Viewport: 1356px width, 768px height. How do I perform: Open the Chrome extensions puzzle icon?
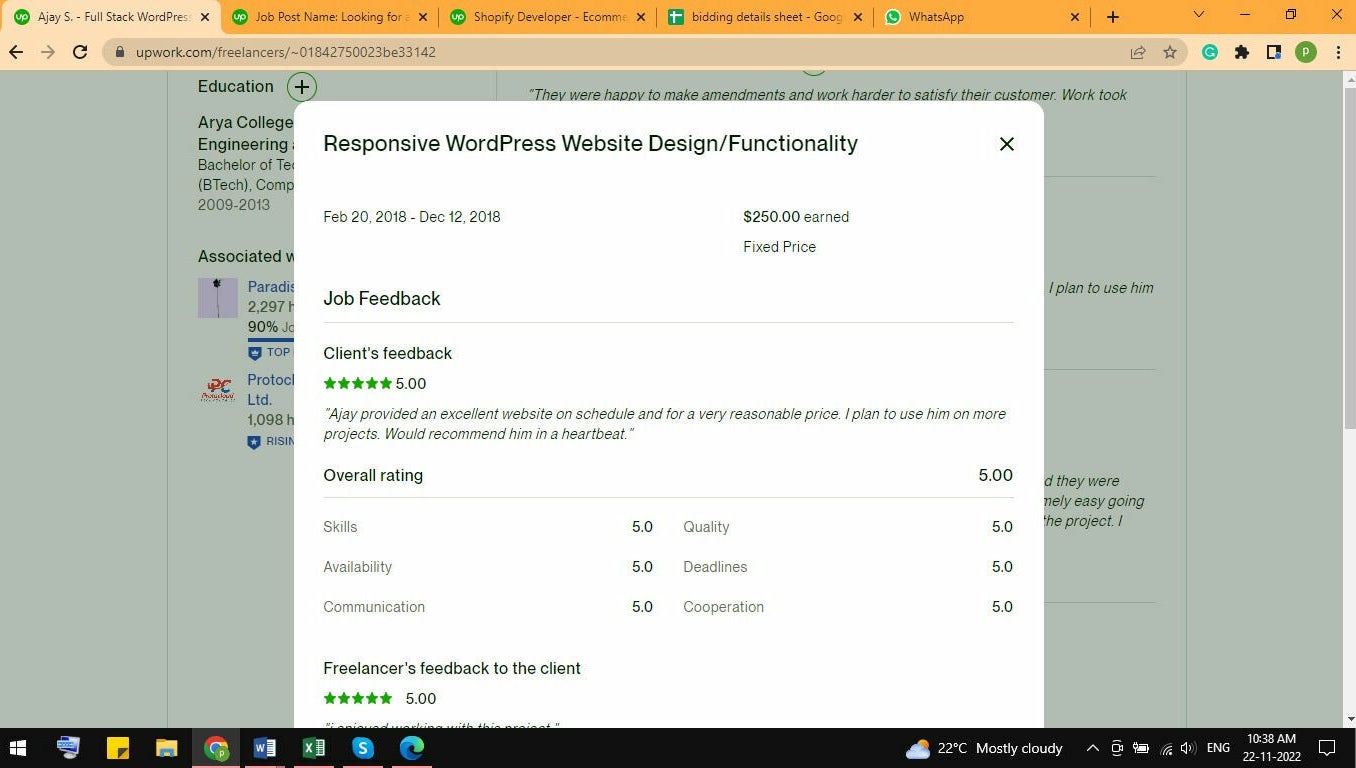[1242, 52]
